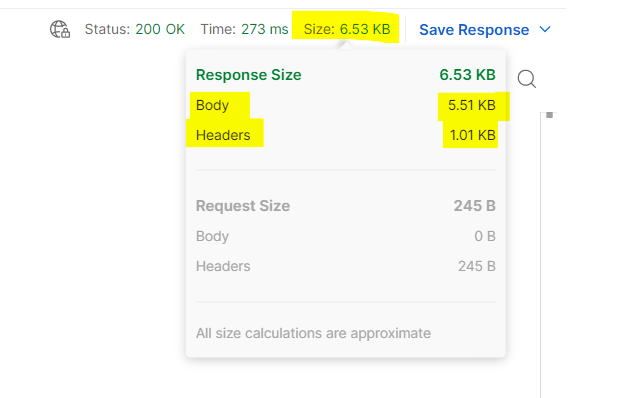
Task: Click the Save Response button
Action: coord(474,30)
